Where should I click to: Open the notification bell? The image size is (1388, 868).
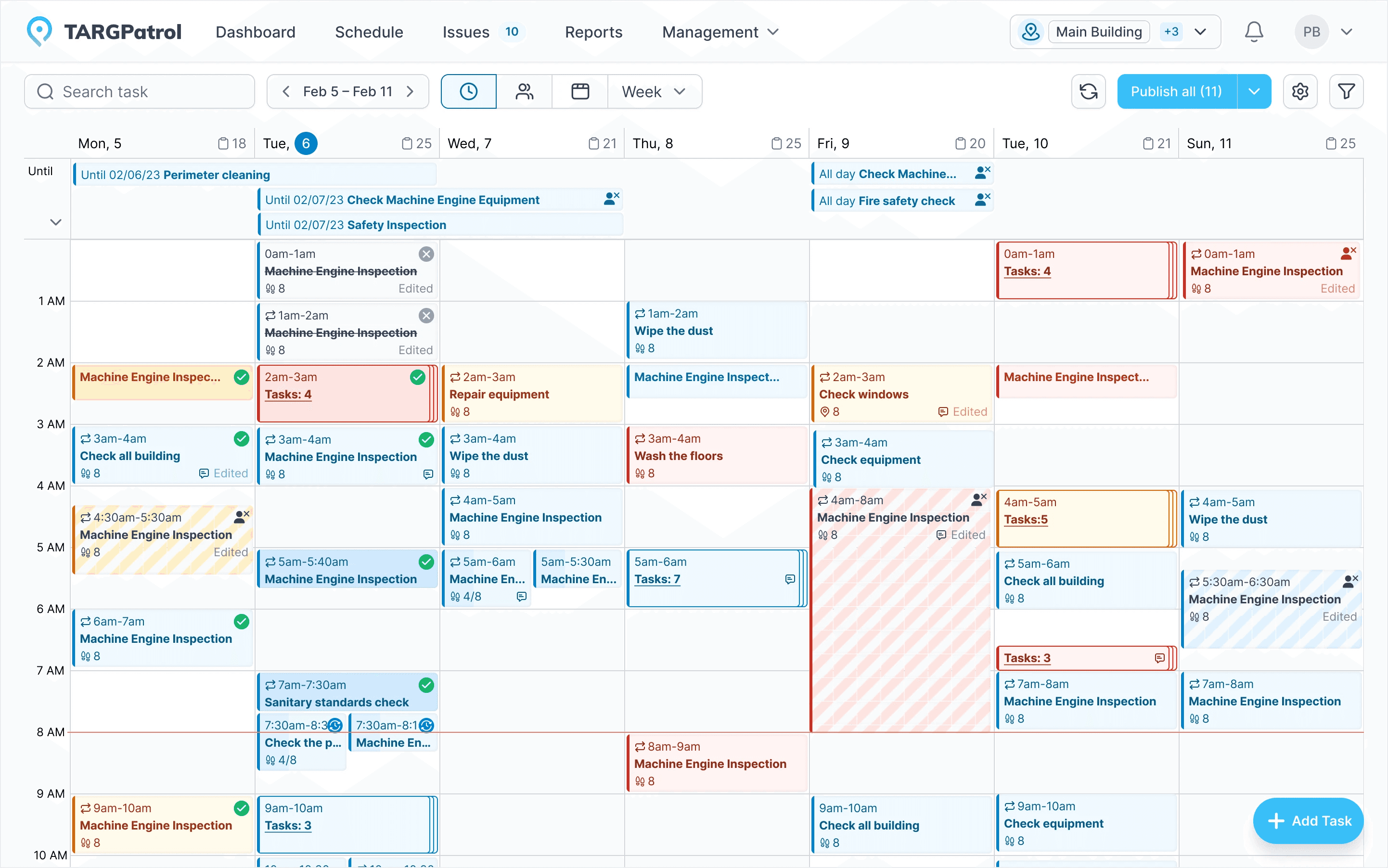coord(1254,32)
